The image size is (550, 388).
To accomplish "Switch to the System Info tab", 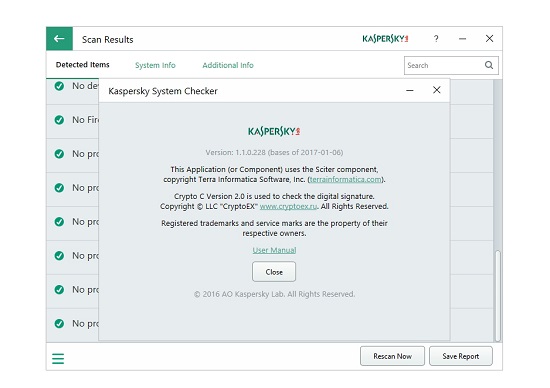I will tap(155, 65).
